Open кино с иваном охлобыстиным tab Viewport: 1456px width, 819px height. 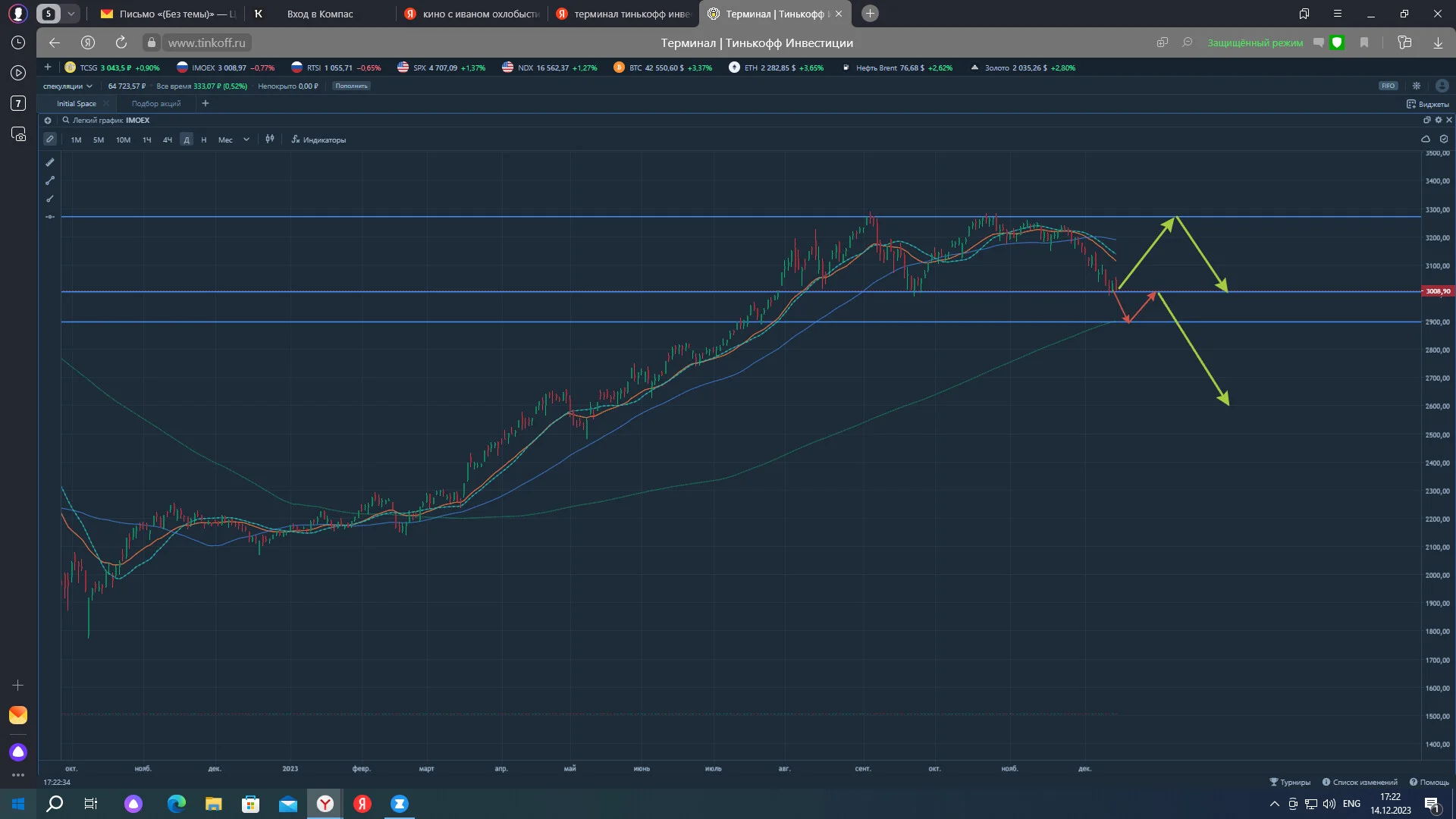tap(472, 14)
